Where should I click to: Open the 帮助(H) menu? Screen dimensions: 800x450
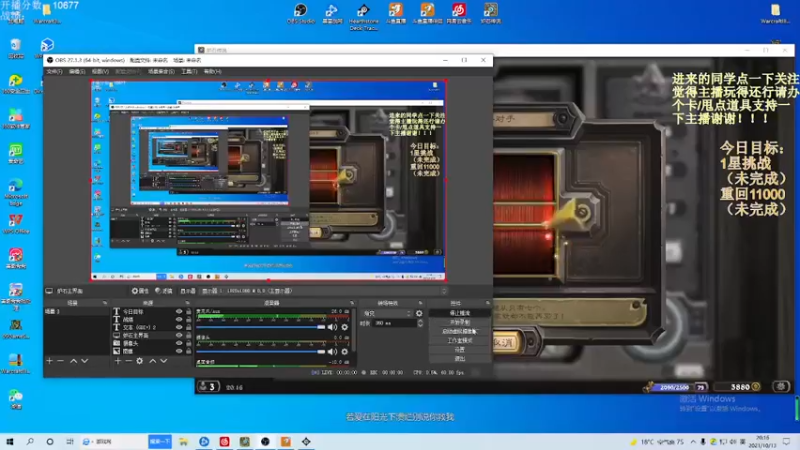point(212,71)
